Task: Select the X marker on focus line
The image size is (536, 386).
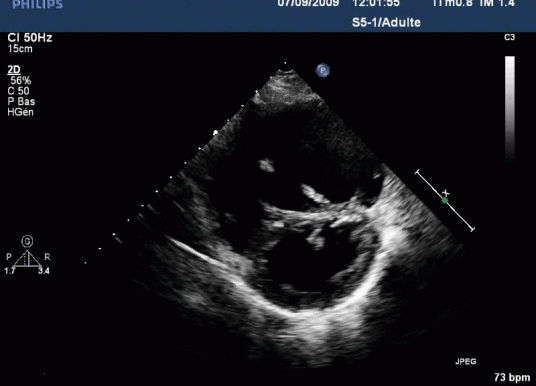Action: (446, 193)
